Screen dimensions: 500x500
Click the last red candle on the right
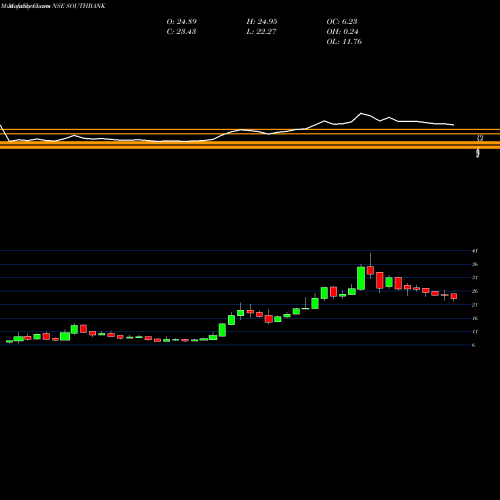pyautogui.click(x=454, y=296)
